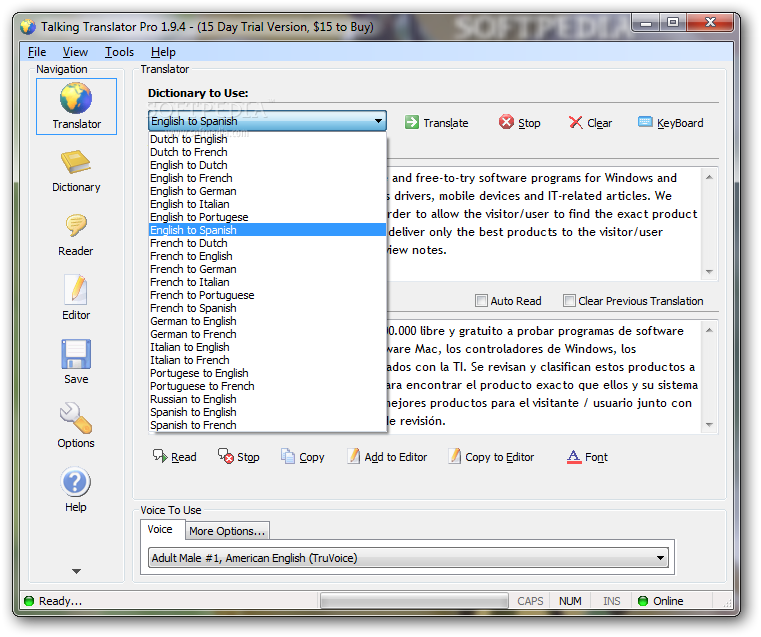Screen dimensions: 761x637
Task: Open the Dictionary book icon
Action: (x=76, y=162)
